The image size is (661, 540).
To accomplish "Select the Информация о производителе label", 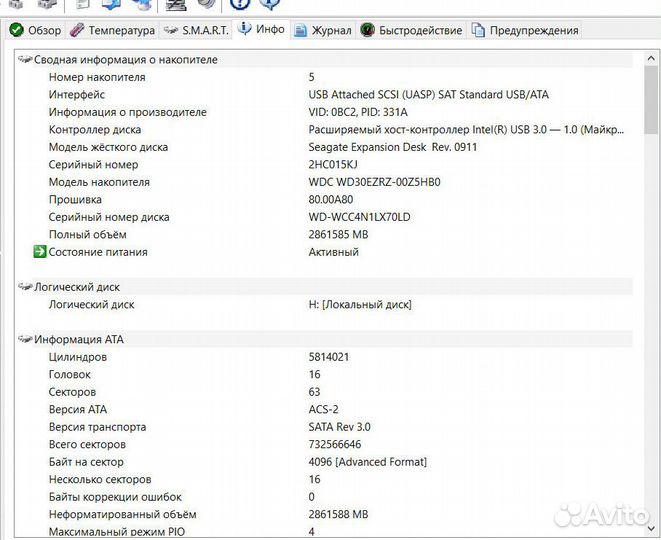I will coord(128,112).
